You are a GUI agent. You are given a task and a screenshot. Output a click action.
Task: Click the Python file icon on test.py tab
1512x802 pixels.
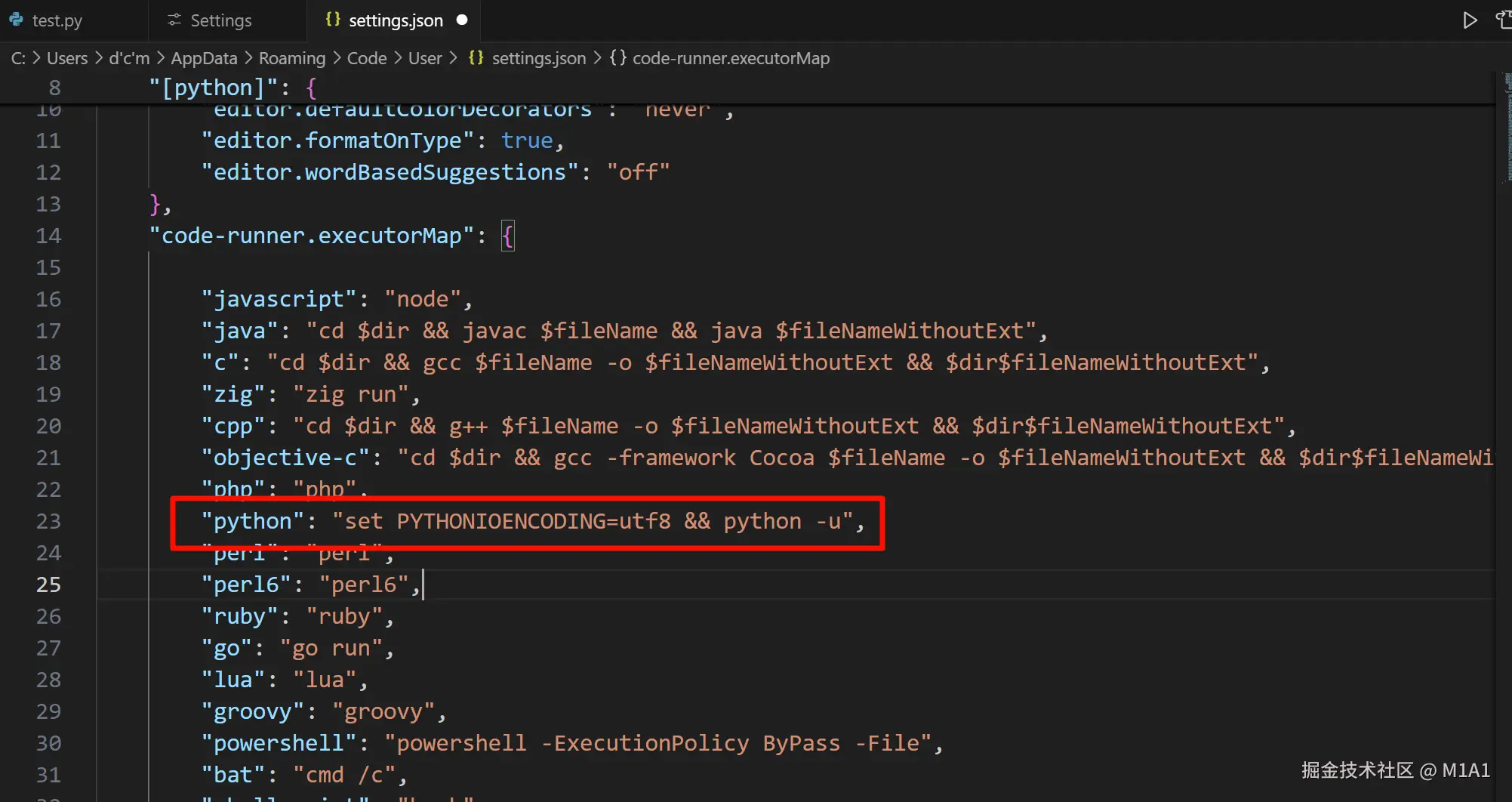[x=16, y=20]
